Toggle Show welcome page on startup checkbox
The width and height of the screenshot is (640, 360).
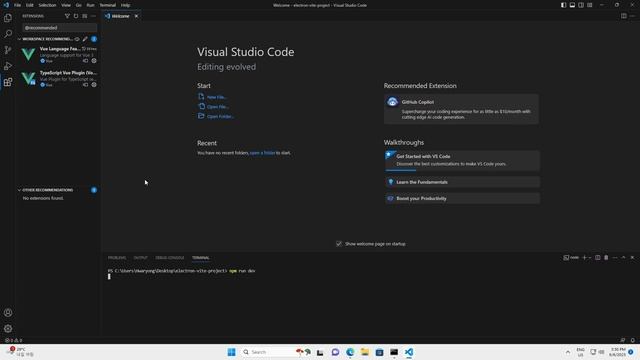pyautogui.click(x=339, y=244)
